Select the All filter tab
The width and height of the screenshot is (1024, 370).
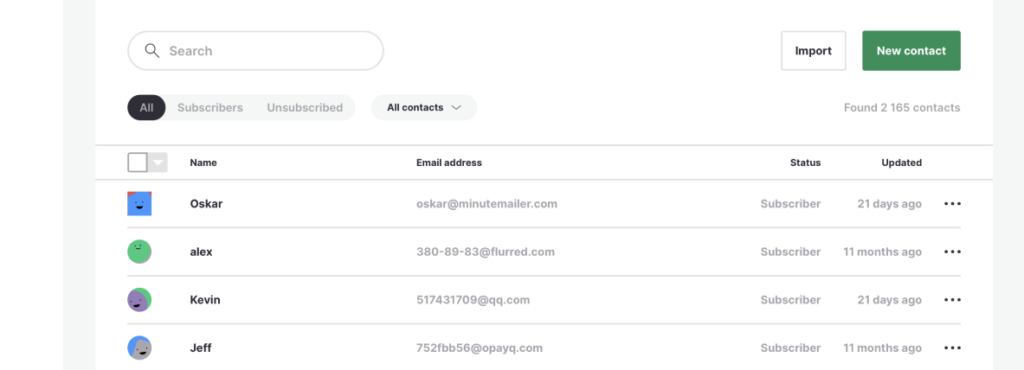tap(146, 108)
